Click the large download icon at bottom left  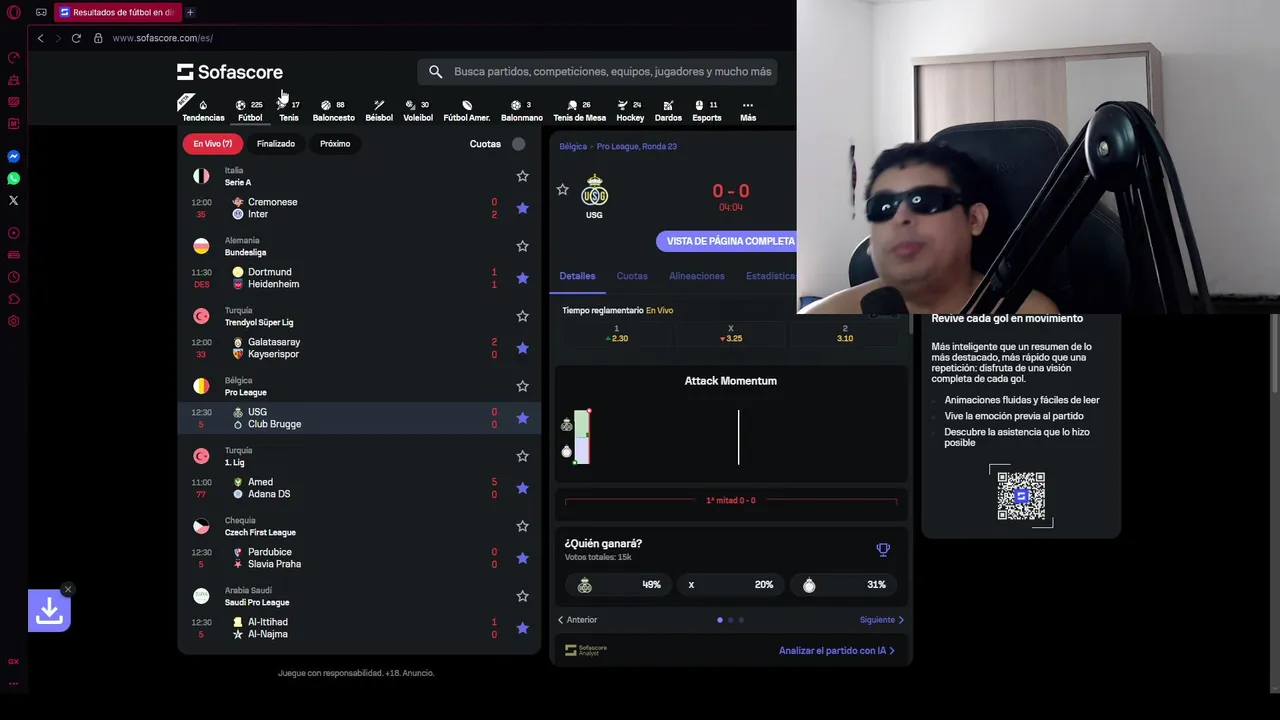(x=49, y=610)
